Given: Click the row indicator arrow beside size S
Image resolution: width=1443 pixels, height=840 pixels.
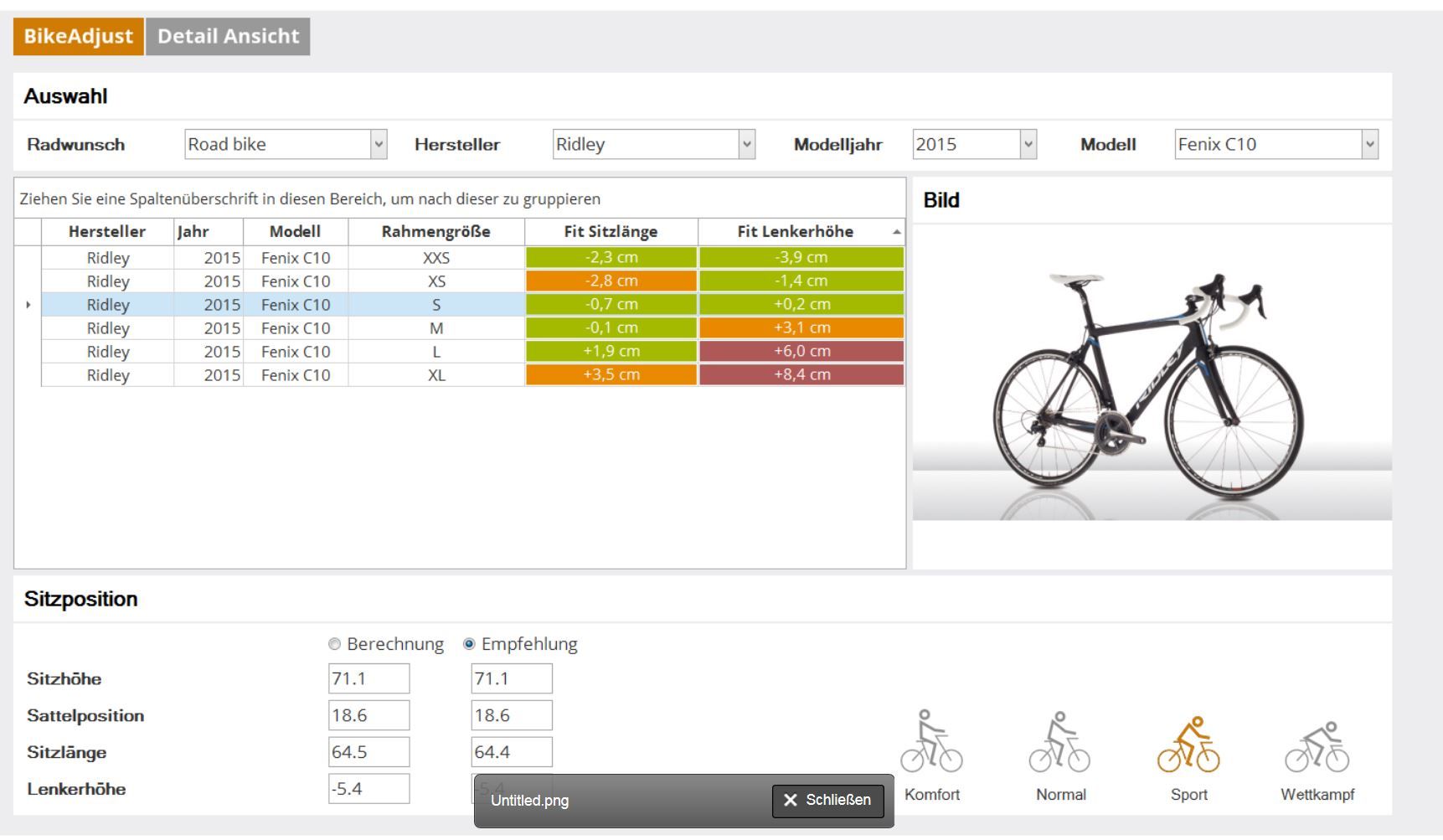Looking at the screenshot, I should point(28,305).
